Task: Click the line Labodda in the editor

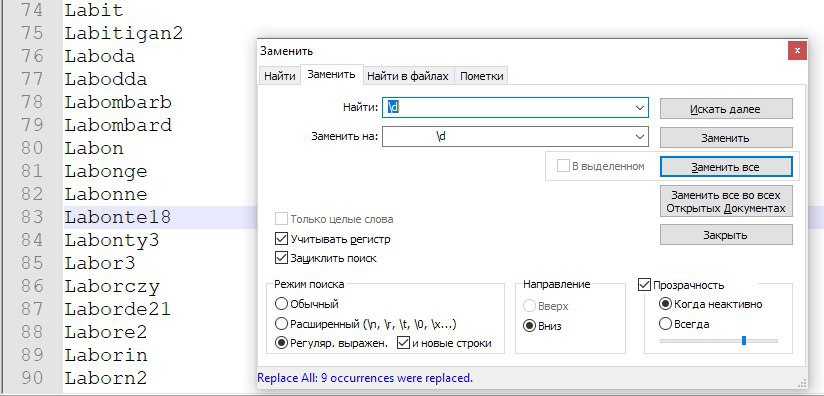Action: click(106, 79)
